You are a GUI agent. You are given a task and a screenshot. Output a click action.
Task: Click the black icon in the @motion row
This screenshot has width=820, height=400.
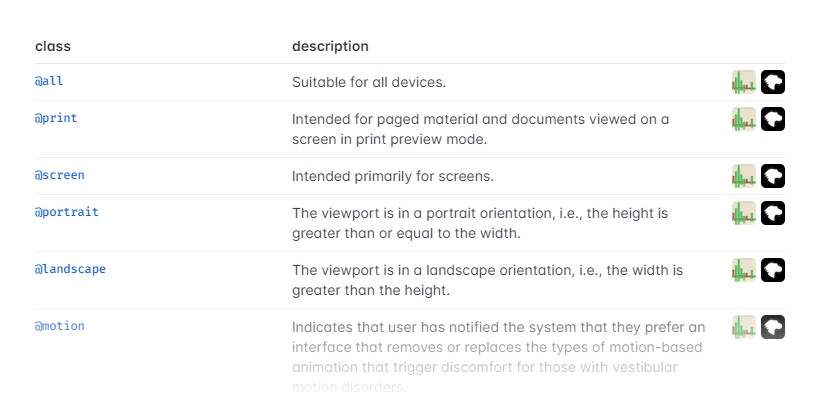(x=773, y=327)
